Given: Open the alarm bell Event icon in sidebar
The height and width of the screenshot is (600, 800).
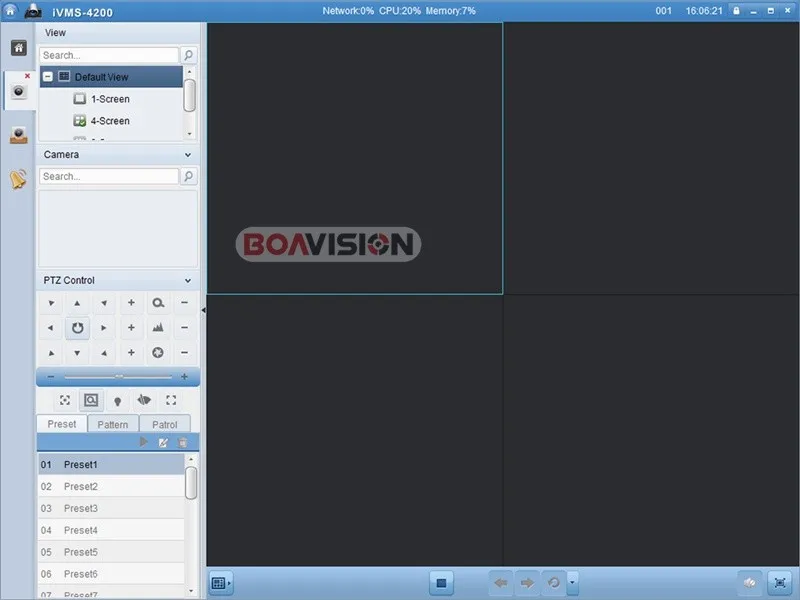Looking at the screenshot, I should coord(18,180).
